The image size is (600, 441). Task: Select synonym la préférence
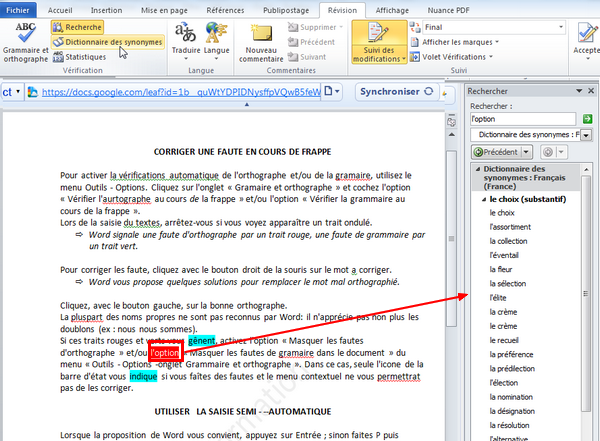pos(511,354)
